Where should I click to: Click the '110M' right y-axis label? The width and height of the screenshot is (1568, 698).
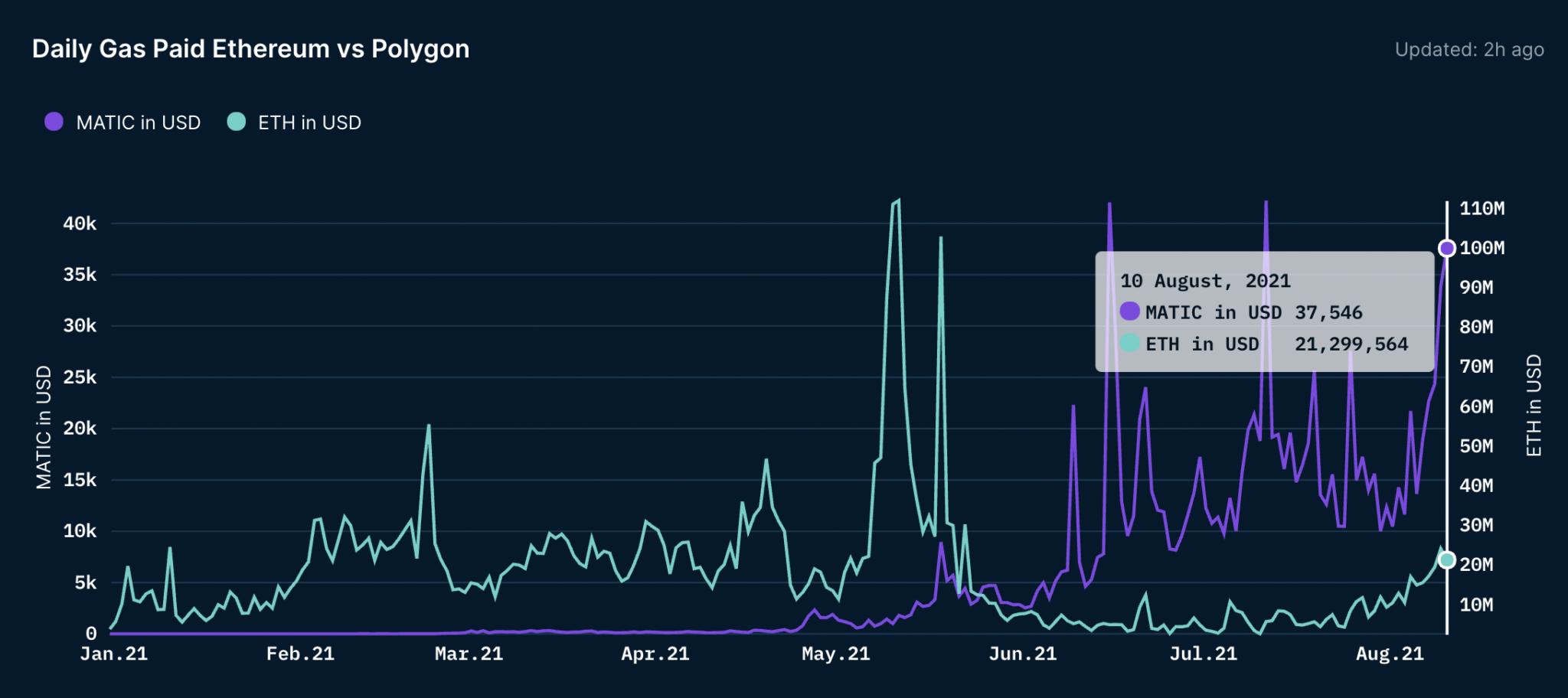tap(1481, 208)
